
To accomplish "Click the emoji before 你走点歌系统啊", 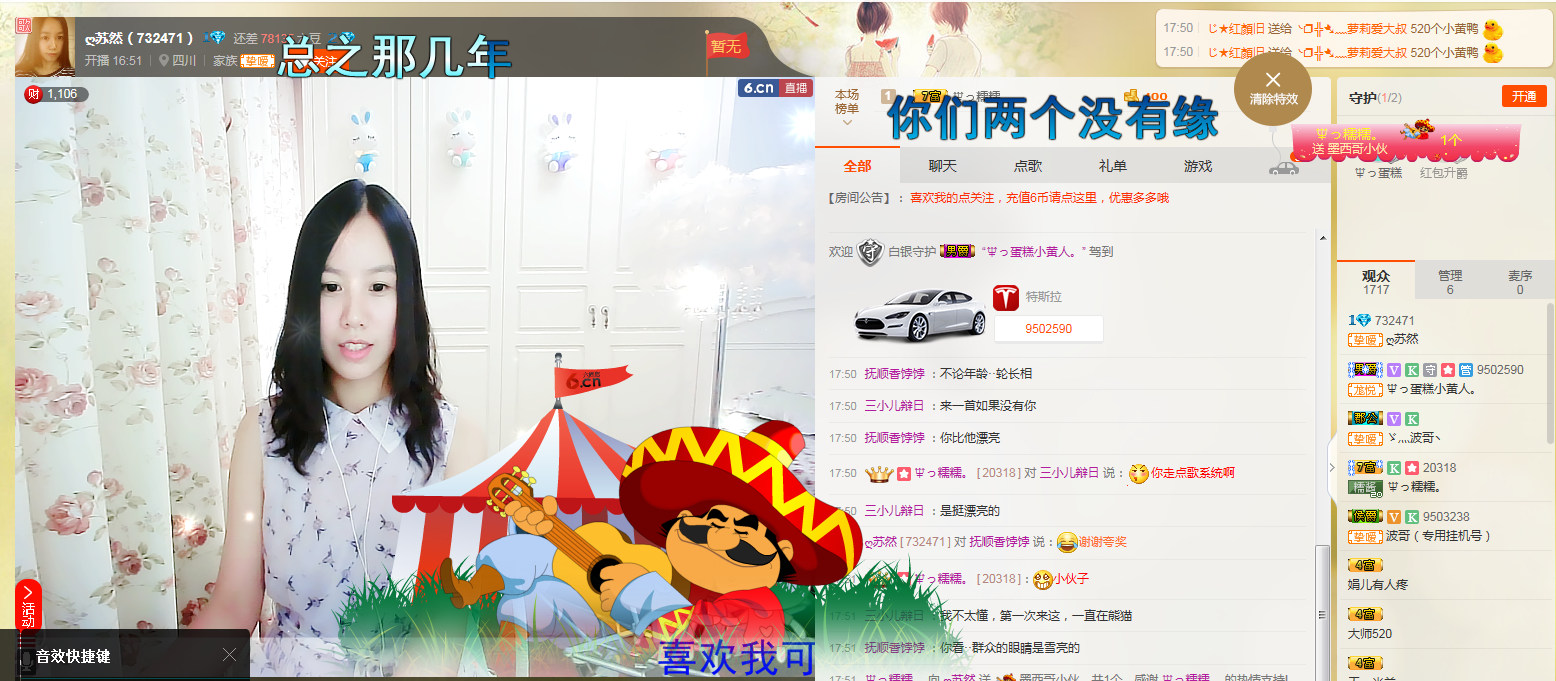I will [x=1138, y=473].
